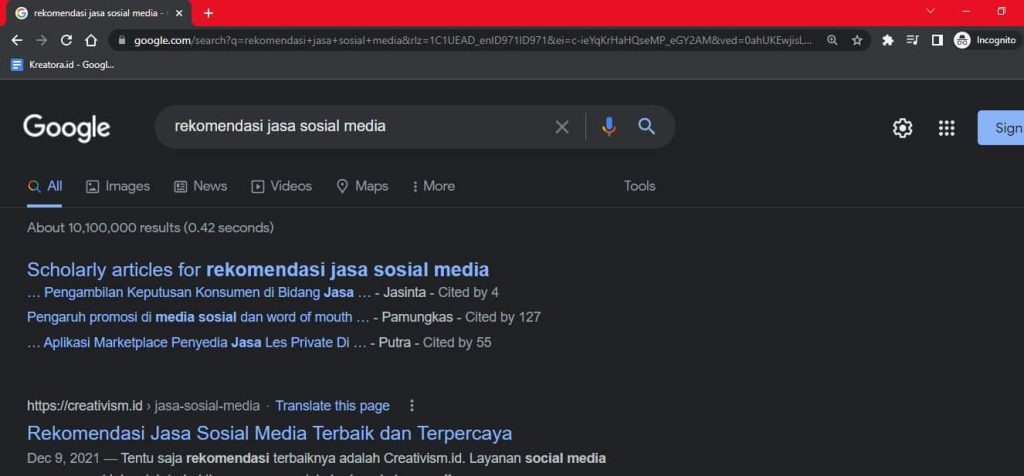Screen dimensions: 1024x476
Task: Switch to the News tab
Action: (x=200, y=187)
